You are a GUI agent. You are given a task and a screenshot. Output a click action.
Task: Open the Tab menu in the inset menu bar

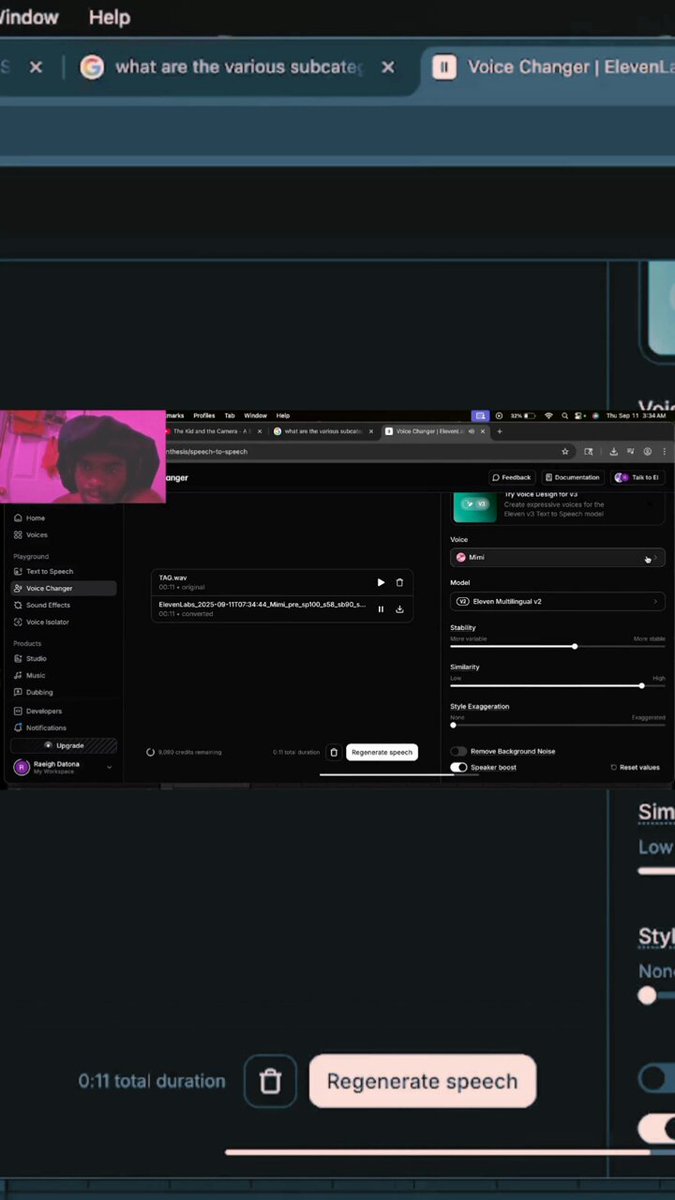click(x=229, y=415)
